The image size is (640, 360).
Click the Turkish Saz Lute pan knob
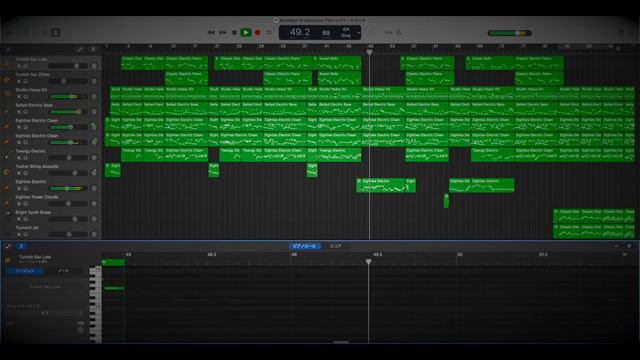coord(94,66)
